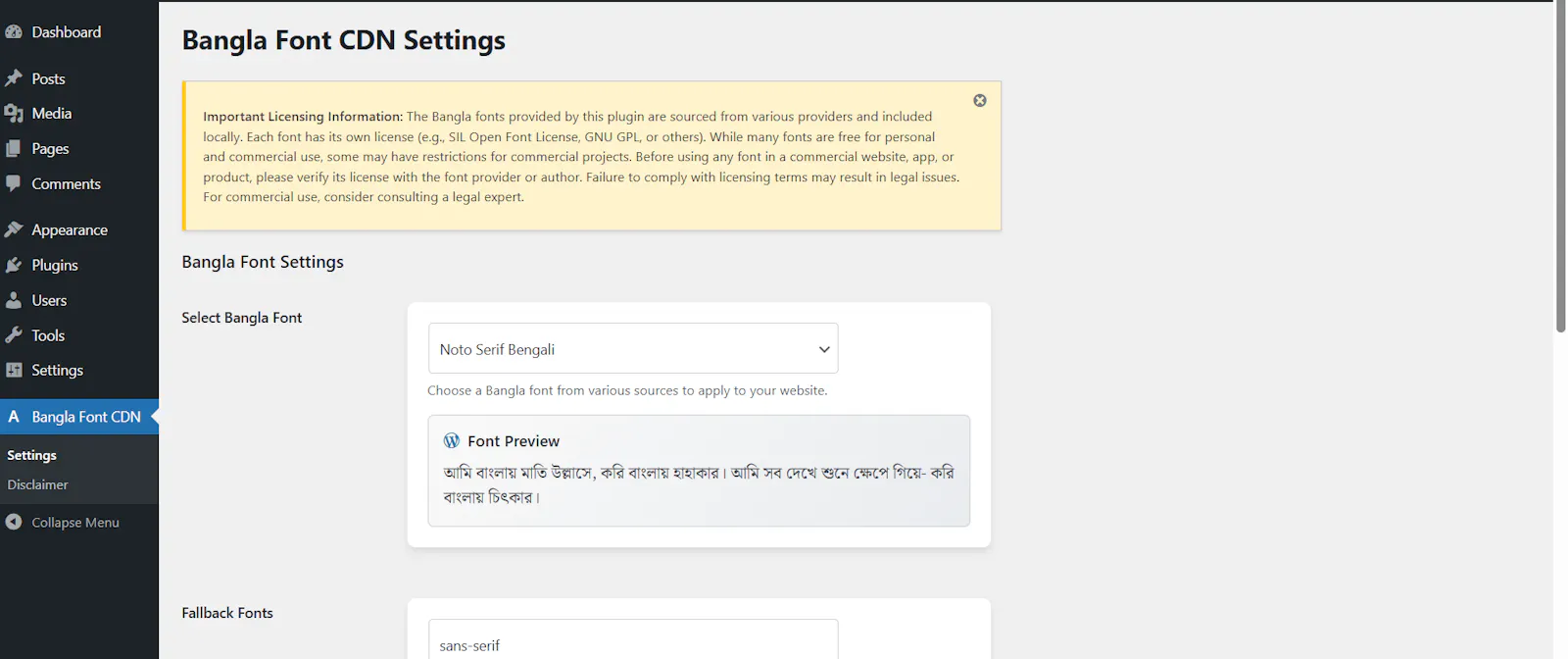1568x659 pixels.
Task: Select Bangla Font CDN menu item
Action: (x=79, y=417)
